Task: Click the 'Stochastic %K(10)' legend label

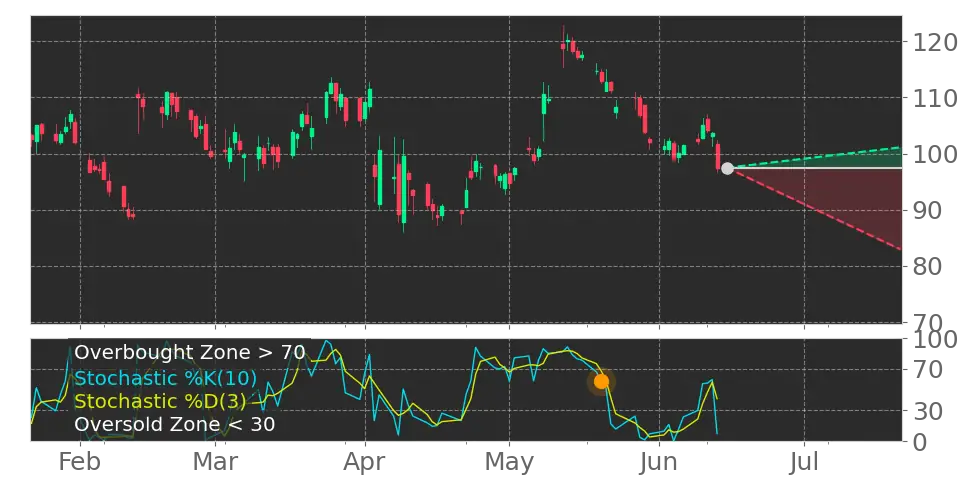Action: click(166, 378)
